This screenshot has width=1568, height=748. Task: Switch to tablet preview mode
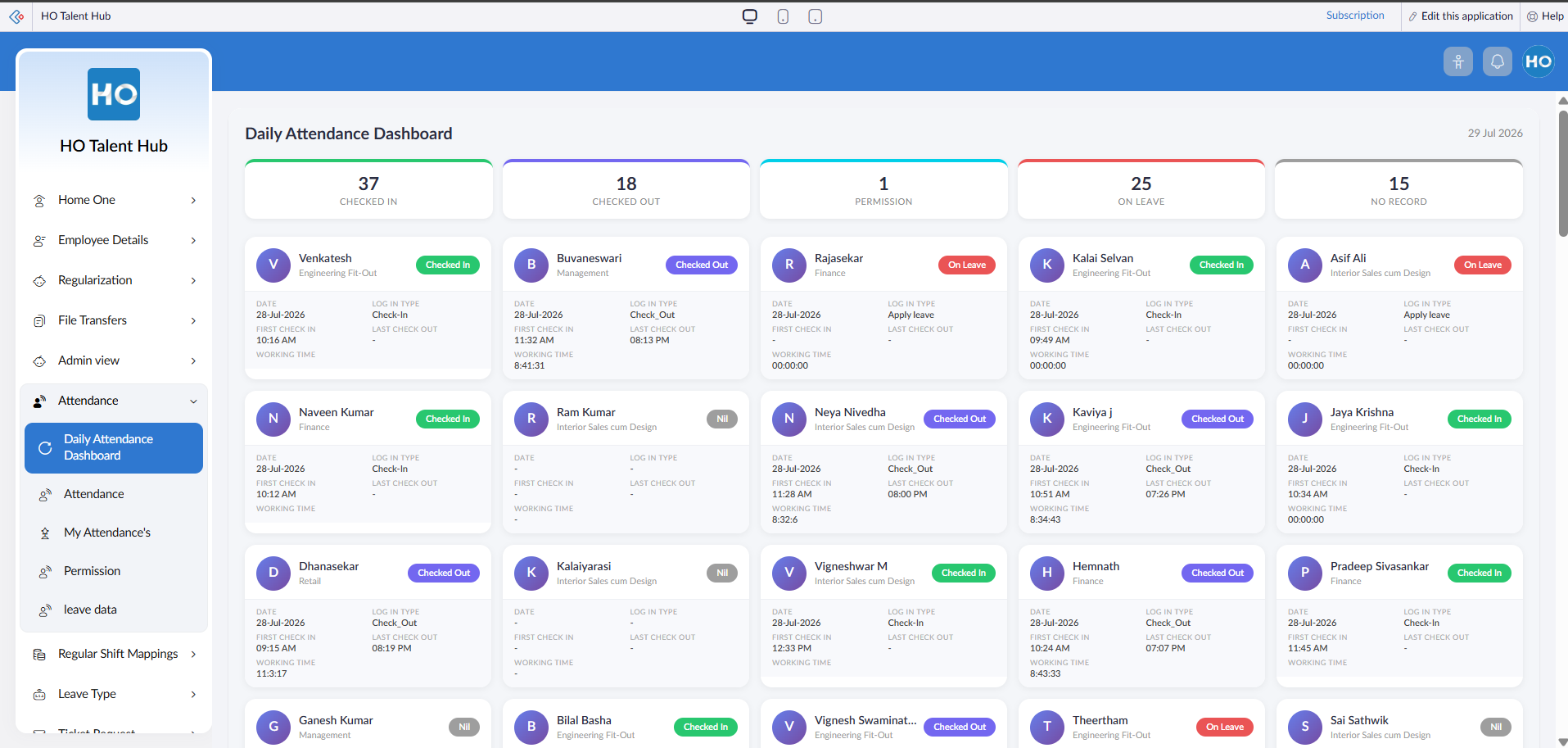816,16
